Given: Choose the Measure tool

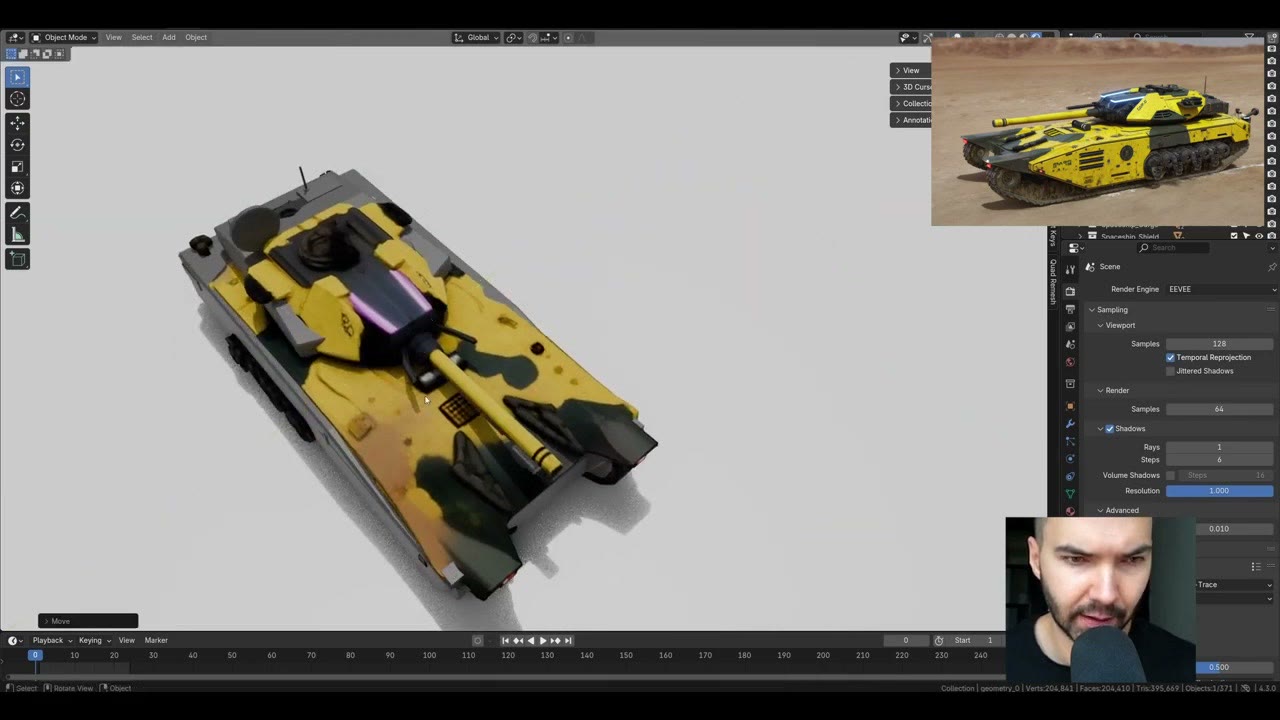Looking at the screenshot, I should [x=17, y=235].
